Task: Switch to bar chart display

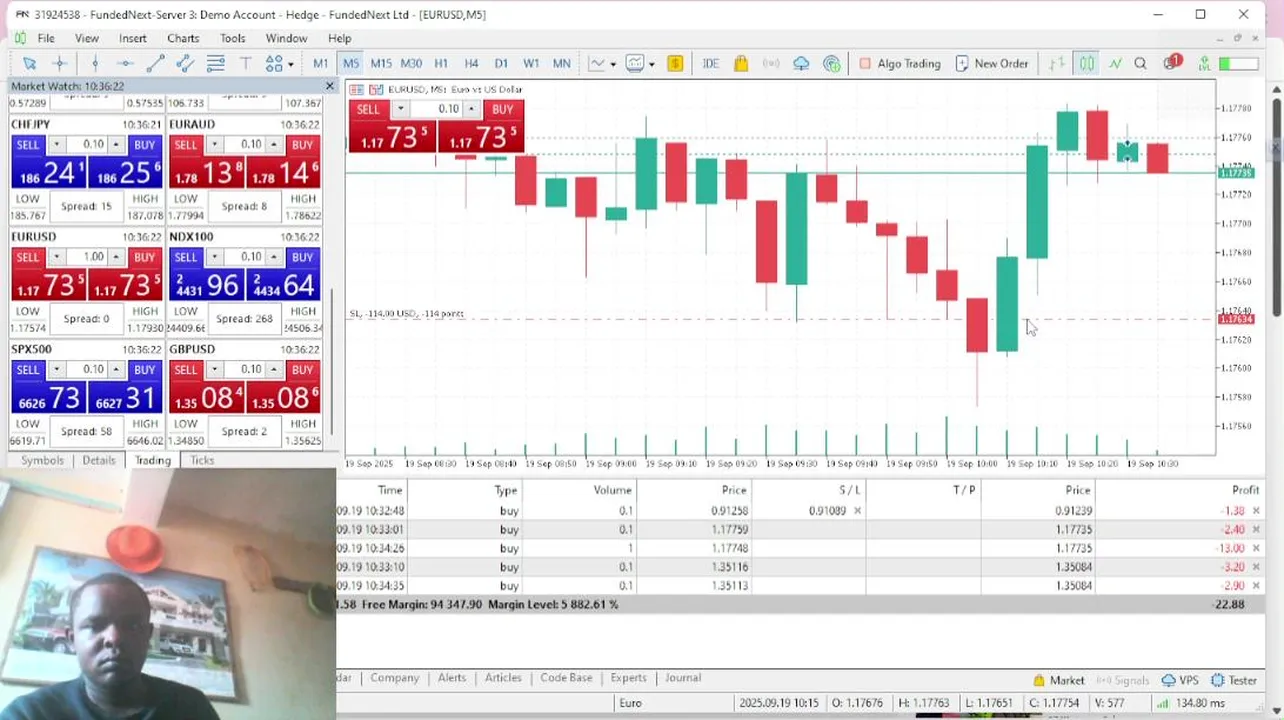Action: (x=1057, y=63)
